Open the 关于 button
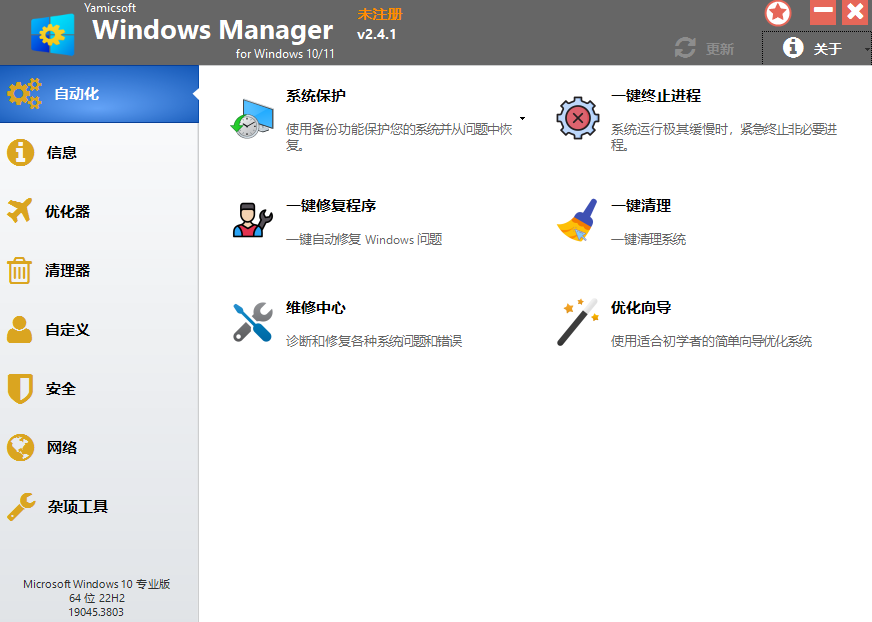Screen dimensions: 872x622 (816, 48)
